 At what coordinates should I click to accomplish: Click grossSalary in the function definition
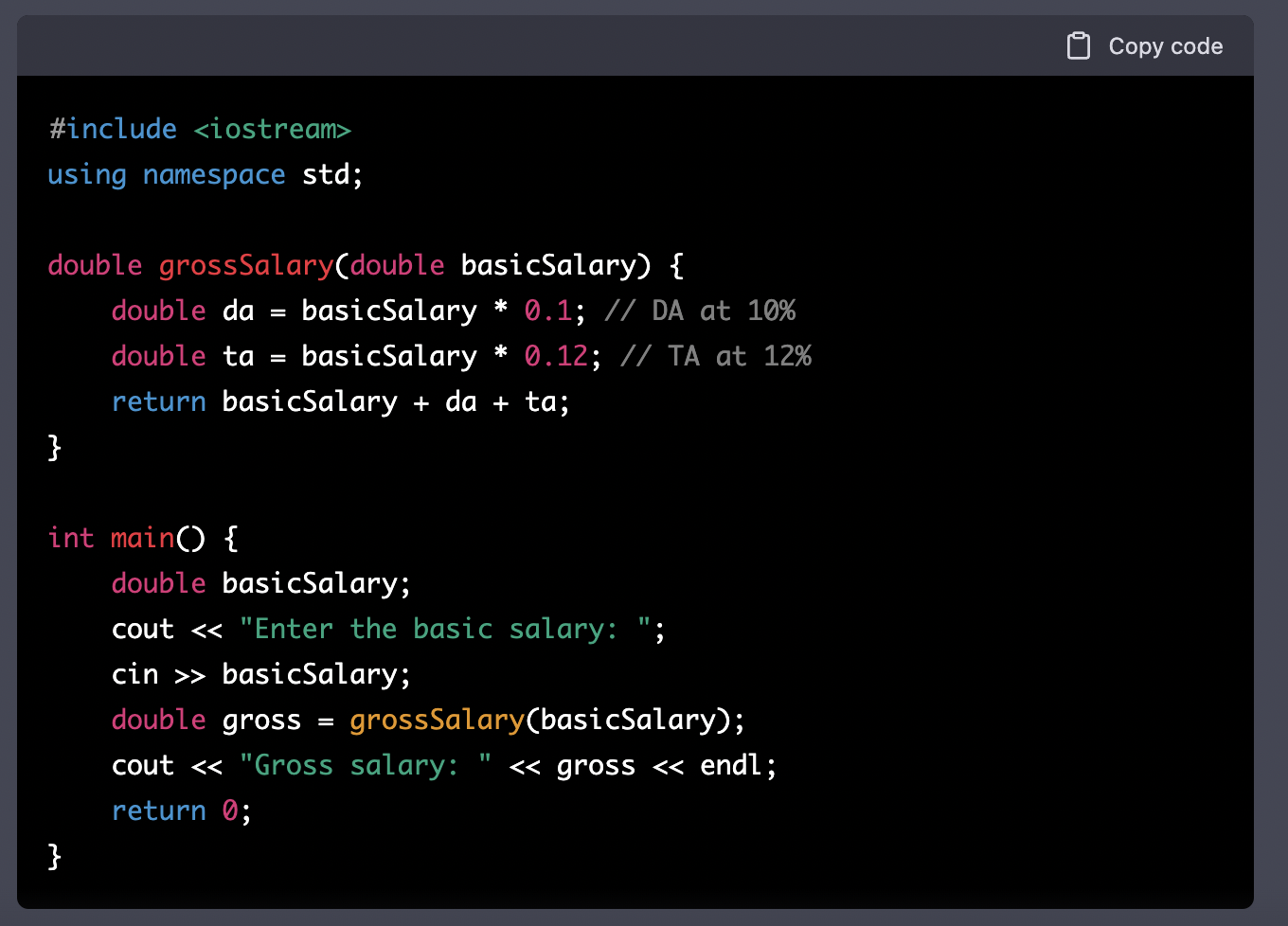(245, 265)
